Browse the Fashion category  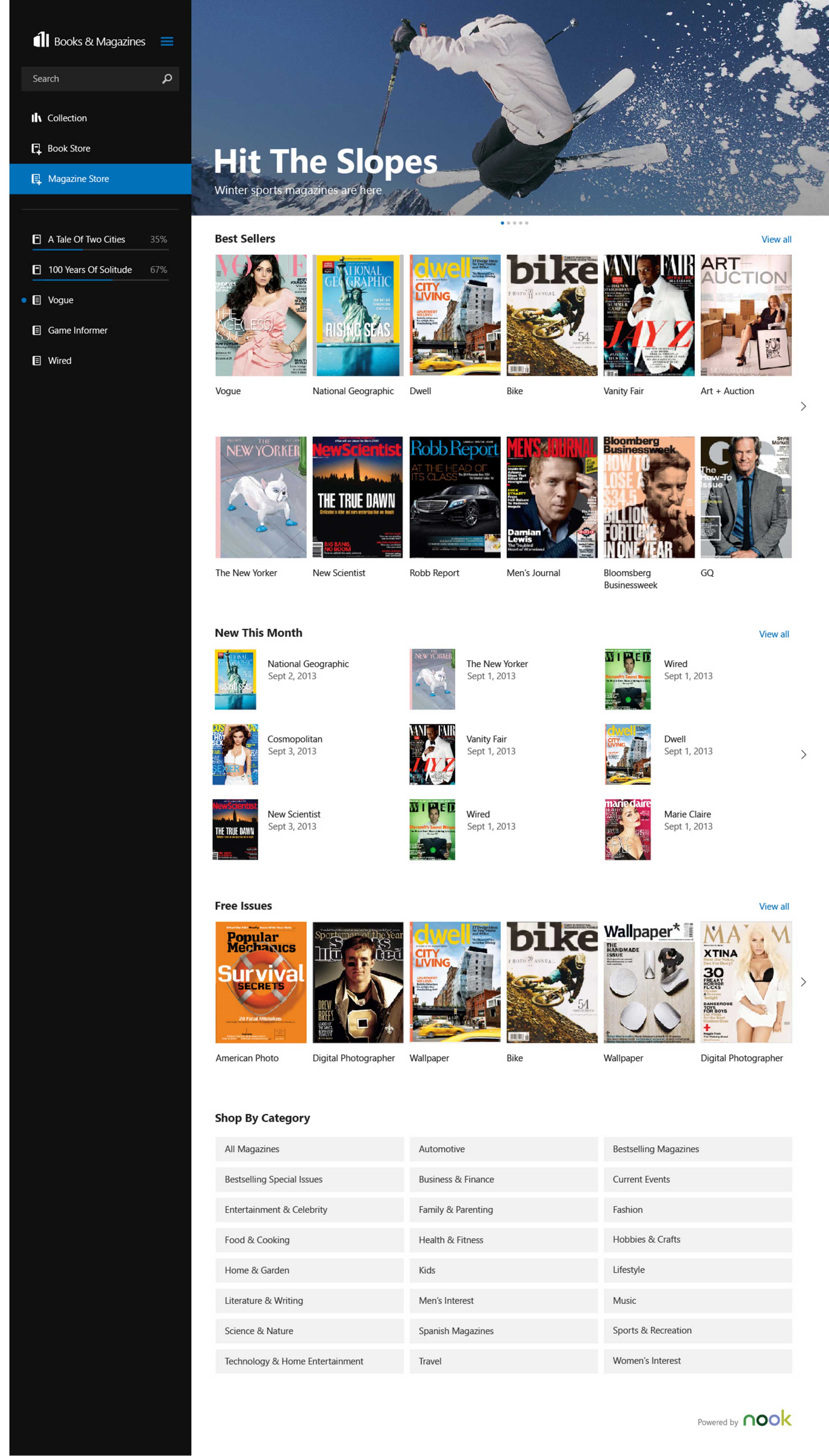tap(697, 1210)
